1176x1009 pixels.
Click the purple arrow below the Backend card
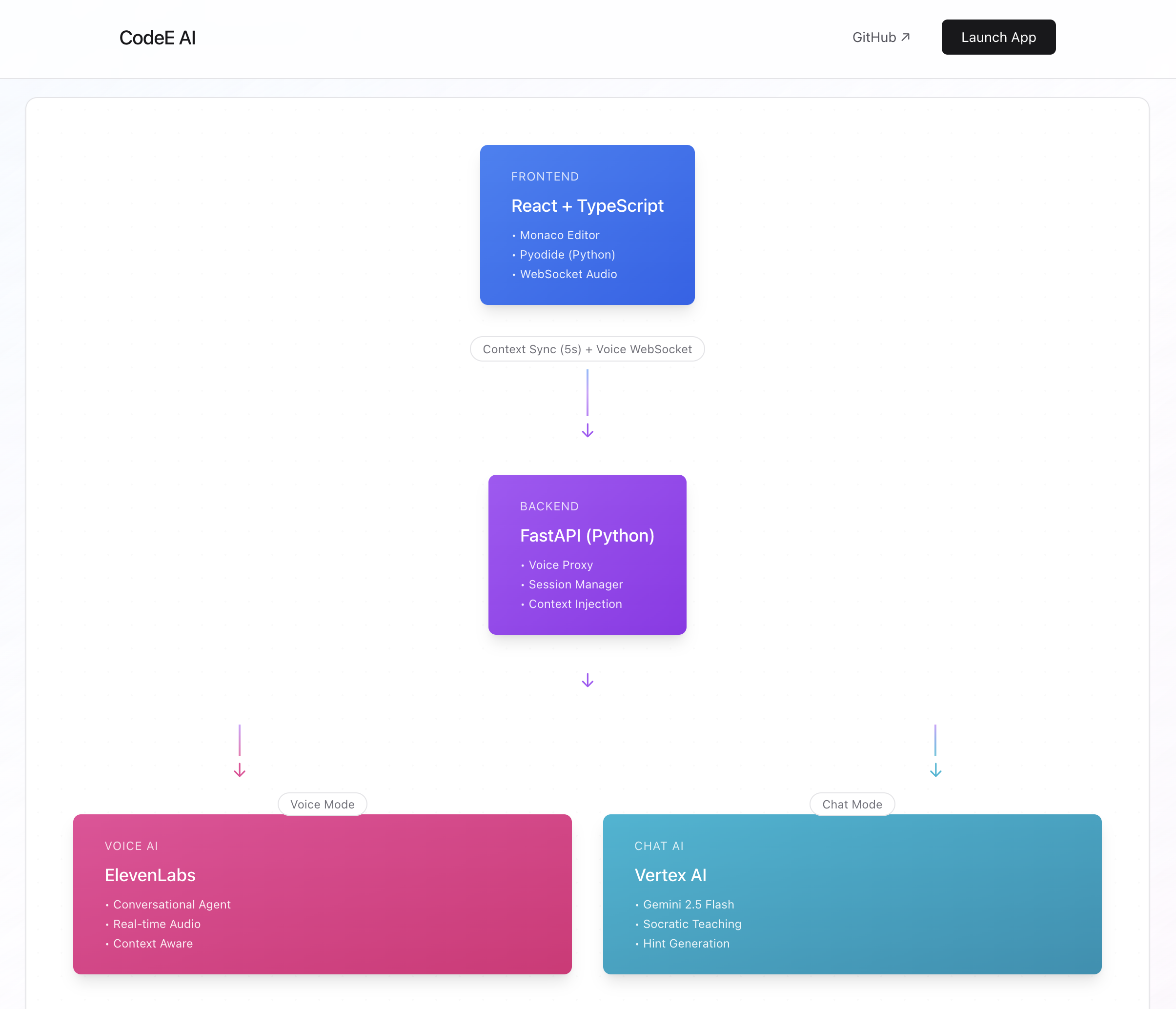(x=588, y=680)
